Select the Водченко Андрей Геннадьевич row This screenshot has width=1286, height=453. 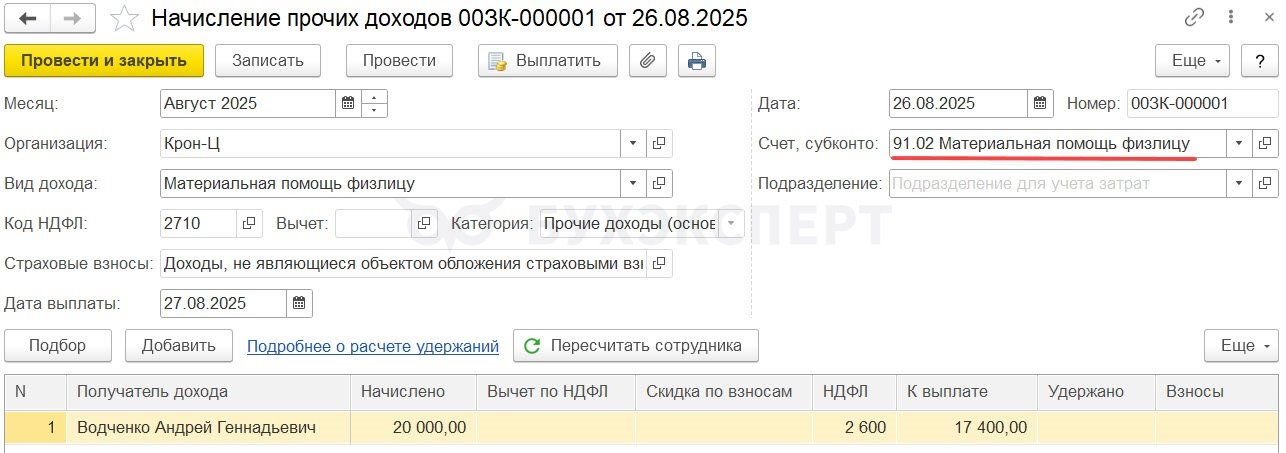click(643, 427)
